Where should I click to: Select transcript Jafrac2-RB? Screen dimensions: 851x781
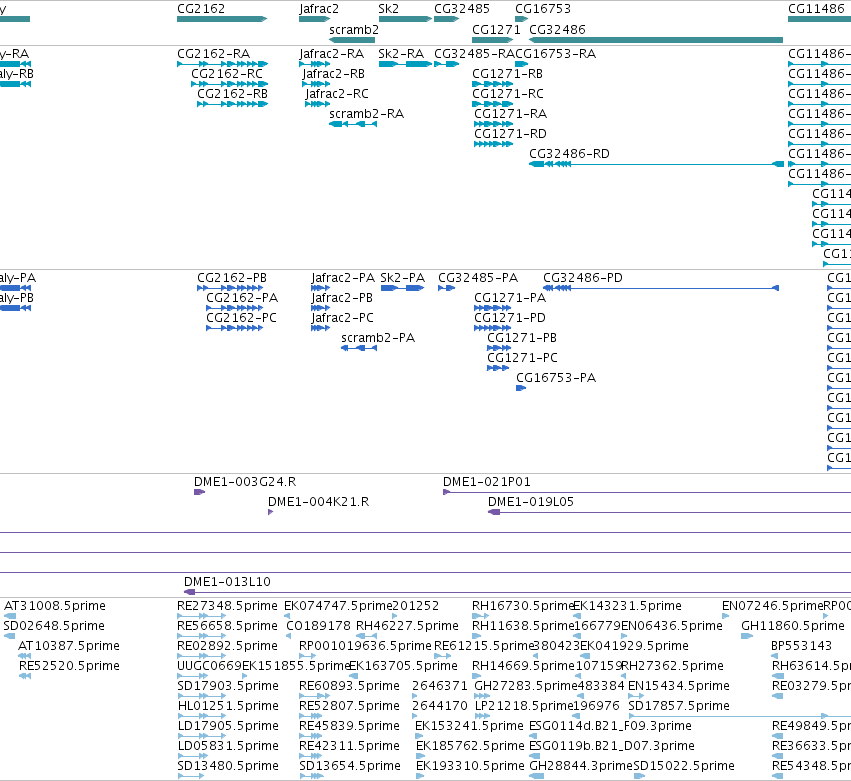316,84
